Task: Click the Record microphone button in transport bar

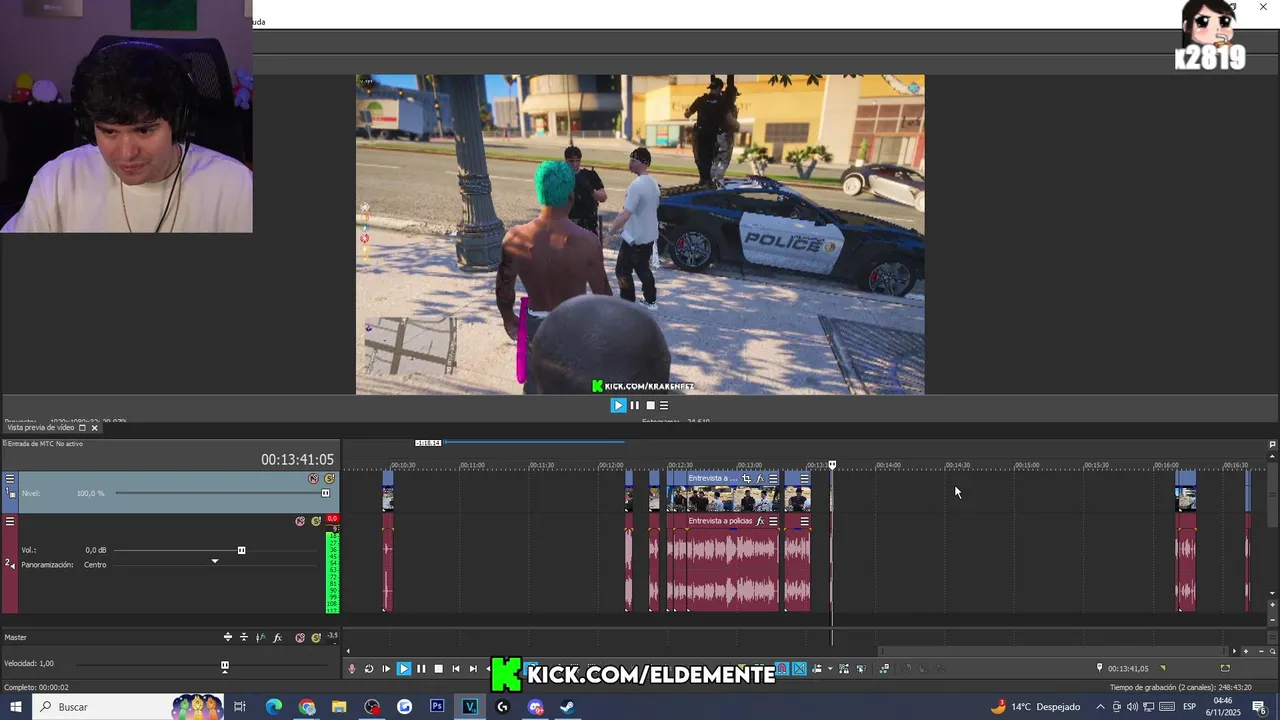Action: (351, 669)
